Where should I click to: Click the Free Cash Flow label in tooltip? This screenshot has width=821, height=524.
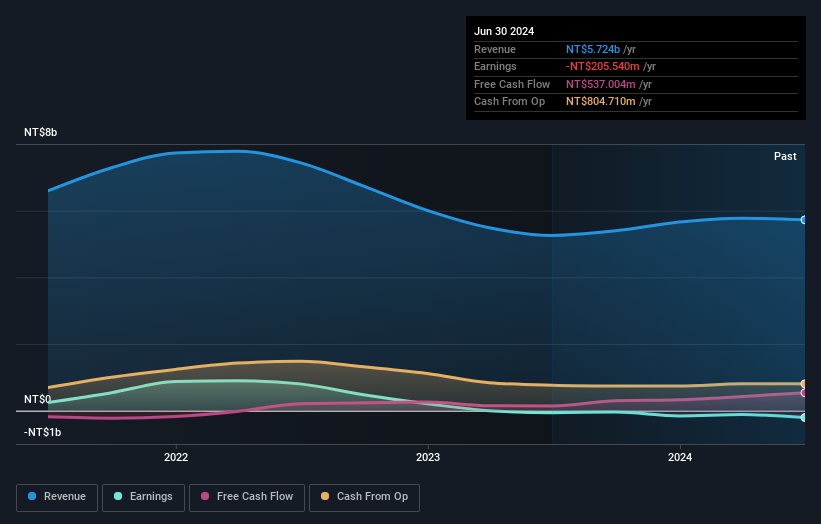tap(512, 84)
